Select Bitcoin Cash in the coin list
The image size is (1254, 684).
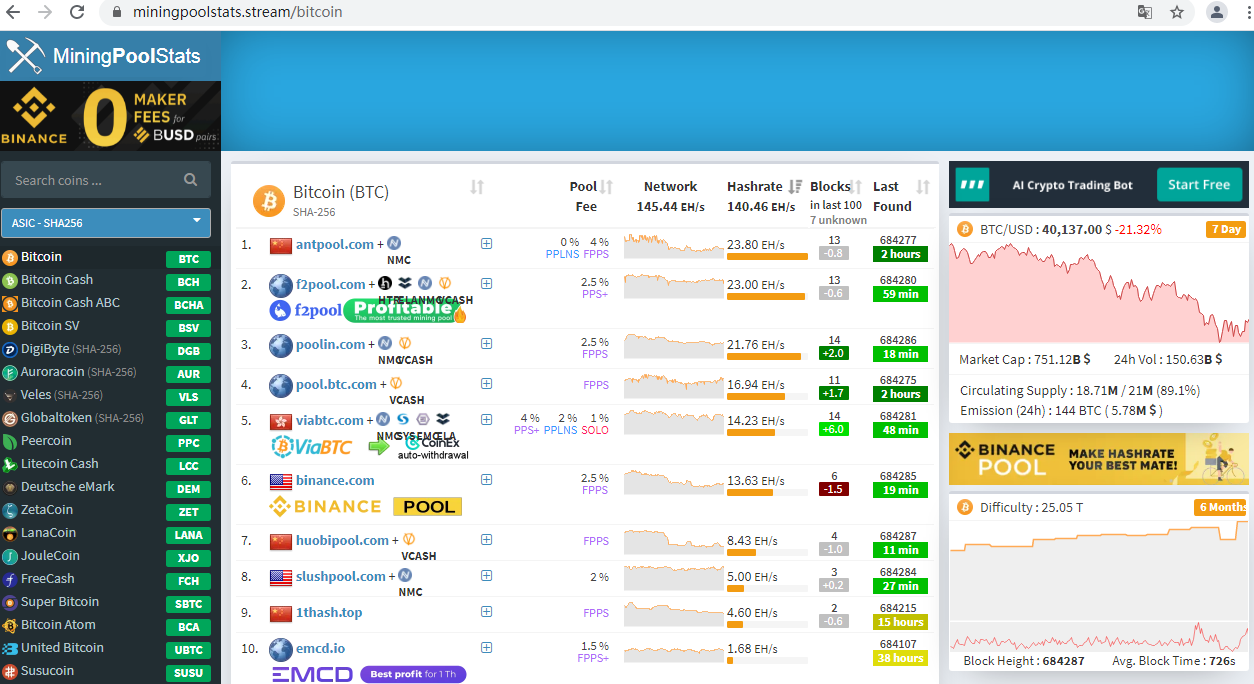coord(57,280)
